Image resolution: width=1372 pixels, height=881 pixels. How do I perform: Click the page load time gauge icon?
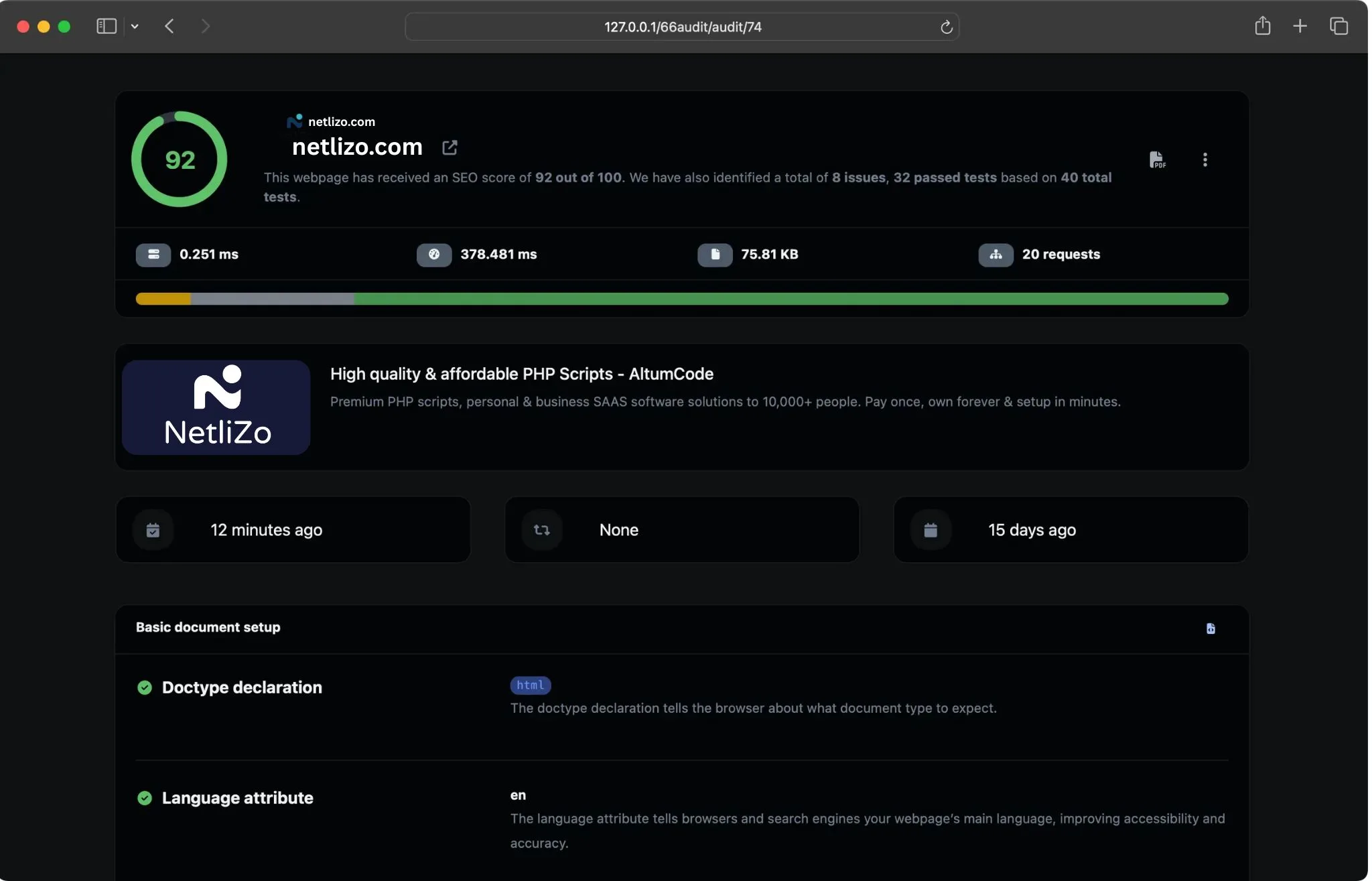click(434, 255)
